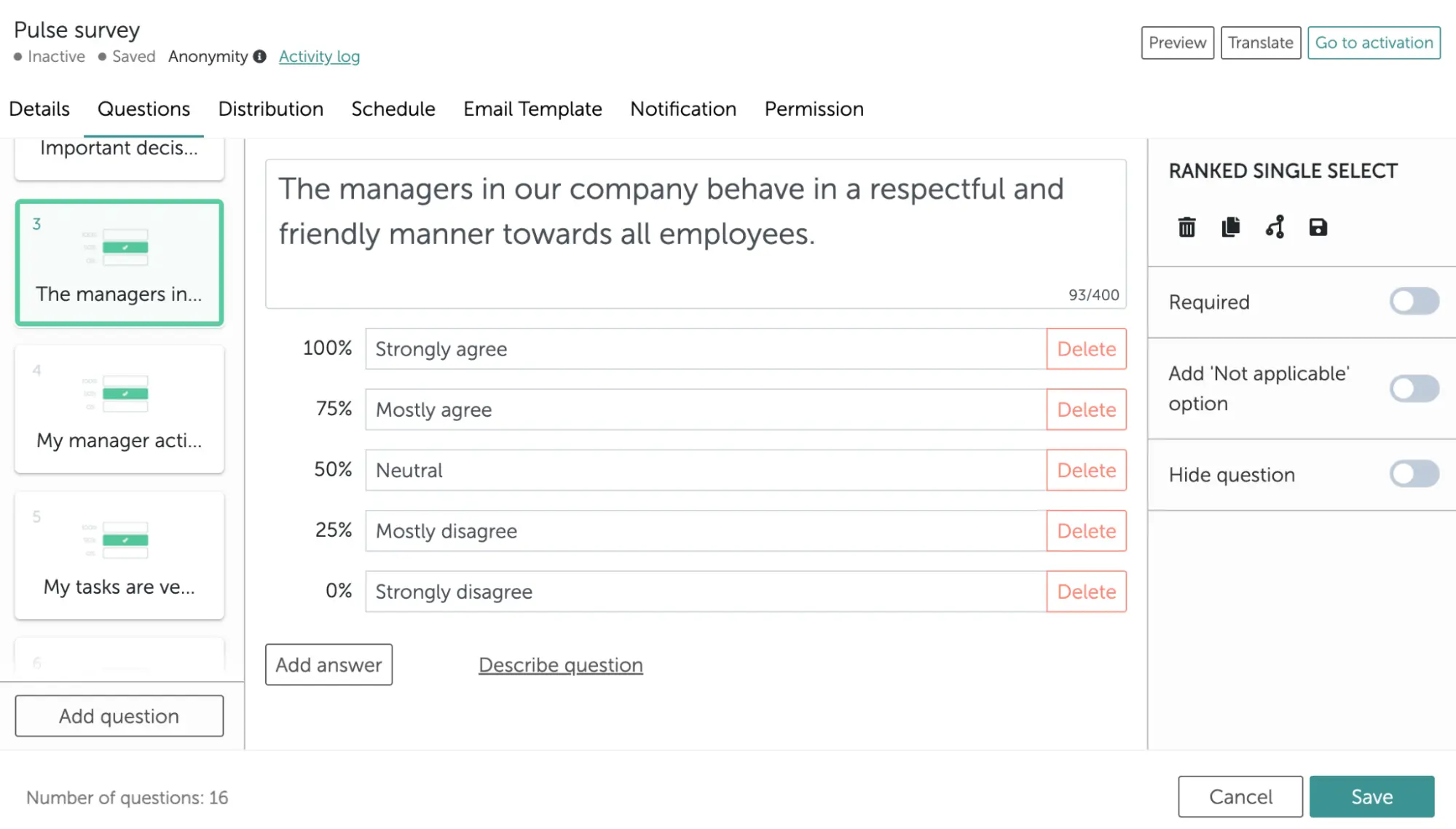Open the Permission settings
Viewport: 1456px width, 829px height.
pyautogui.click(x=814, y=109)
